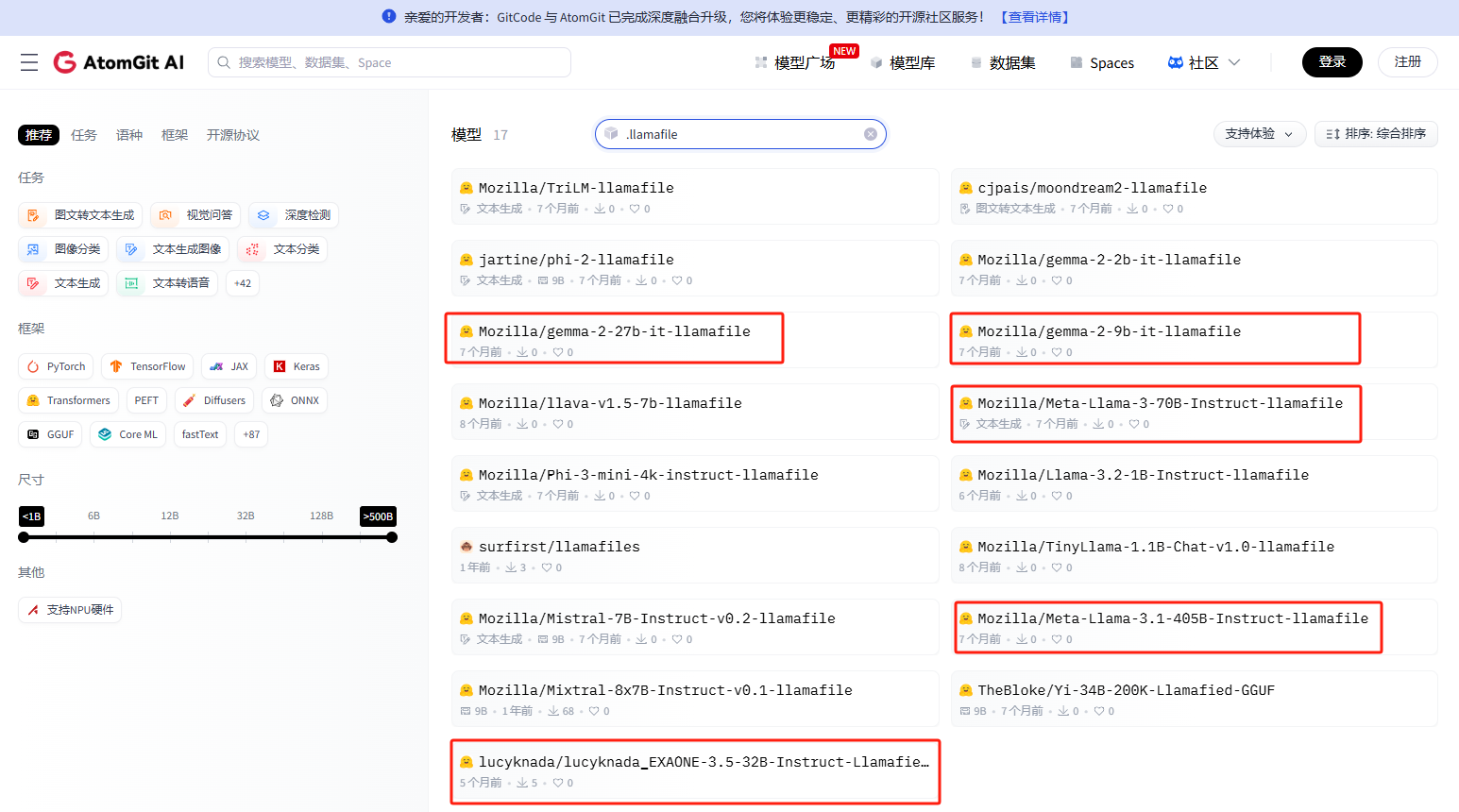Click like heart on Mozilla/TriLM-llamafile
This screenshot has height=812, width=1459.
tap(635, 209)
